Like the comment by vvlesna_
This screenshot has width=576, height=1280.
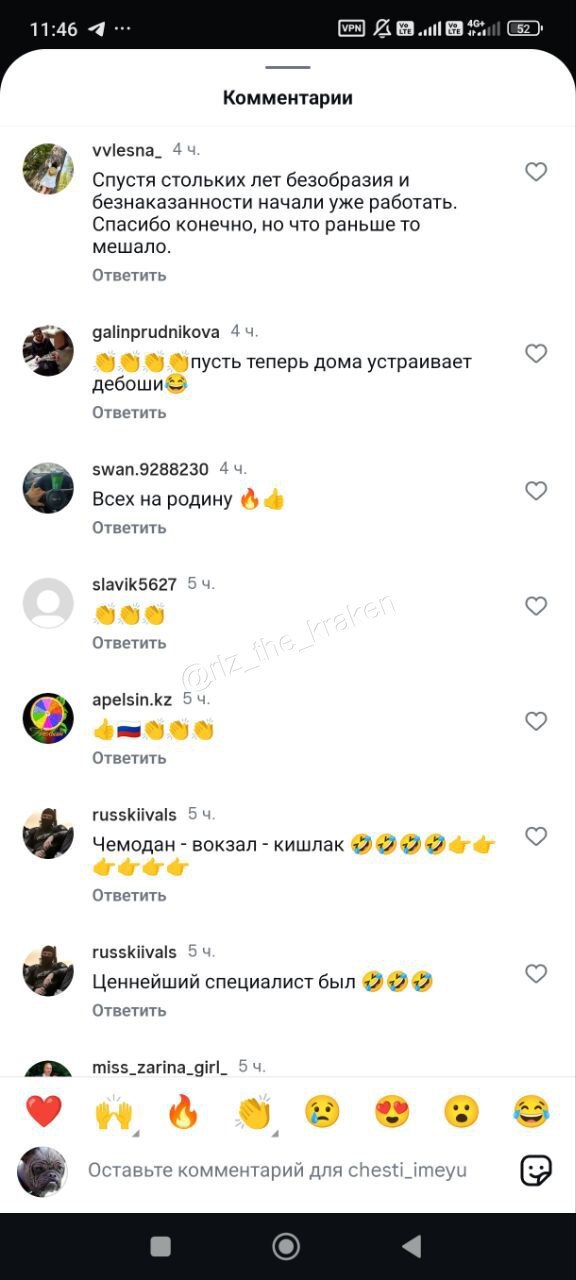coord(536,172)
